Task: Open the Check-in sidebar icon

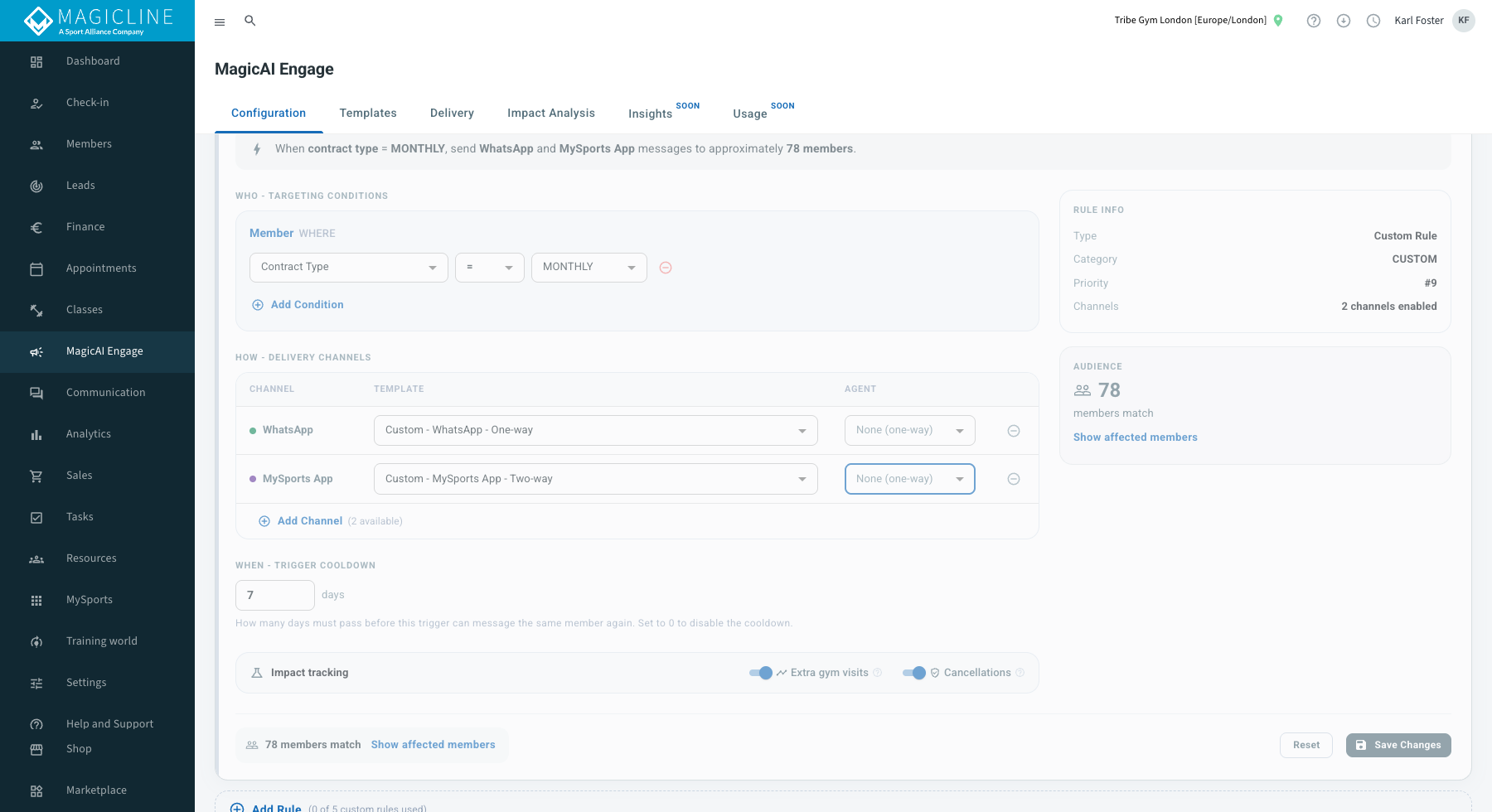Action: 36,103
